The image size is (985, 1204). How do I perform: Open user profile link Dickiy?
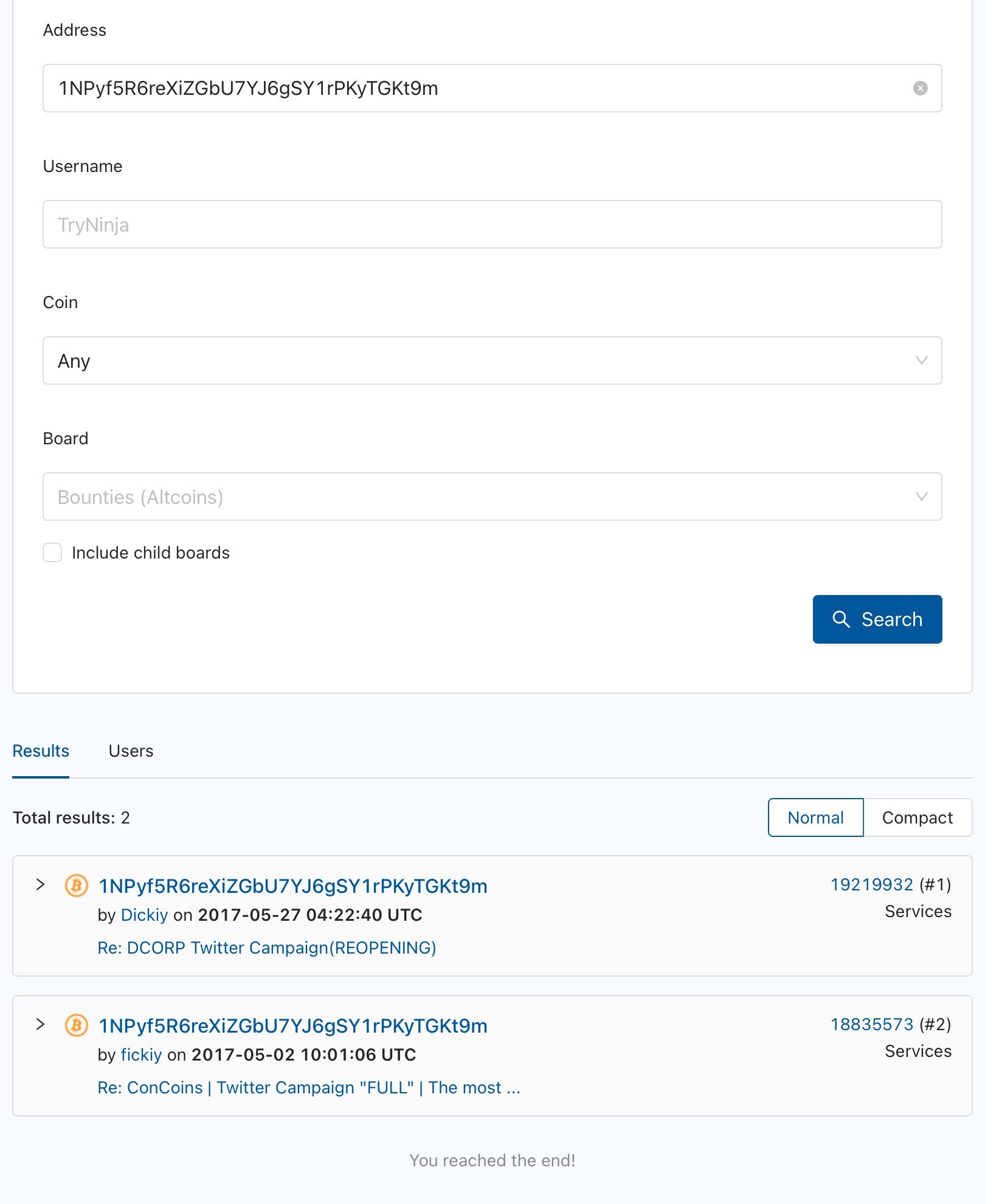coord(144,915)
